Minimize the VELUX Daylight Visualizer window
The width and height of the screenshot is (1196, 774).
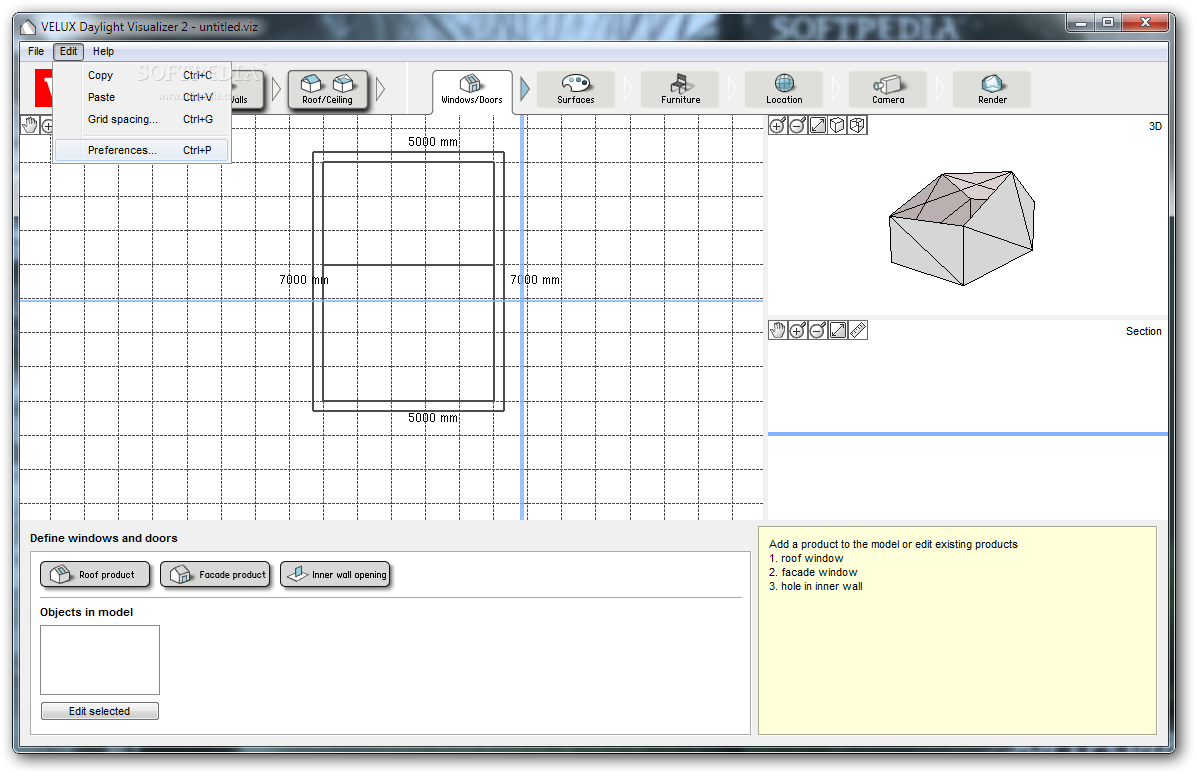point(1080,23)
